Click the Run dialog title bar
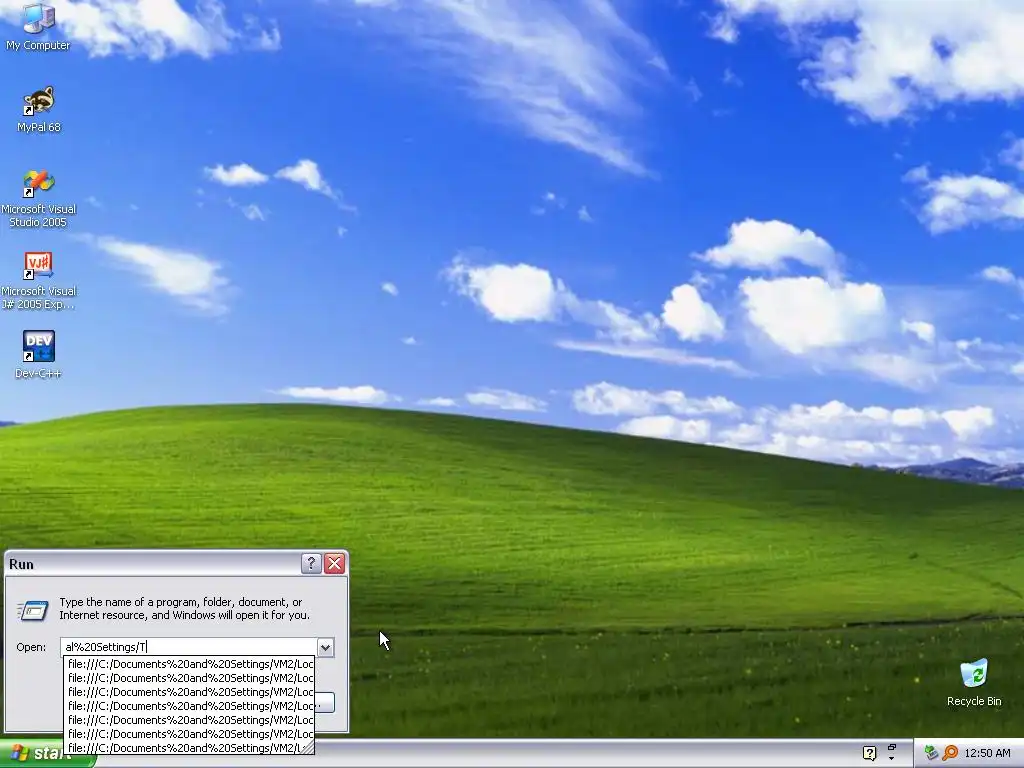The height and width of the screenshot is (768, 1024). coord(153,564)
